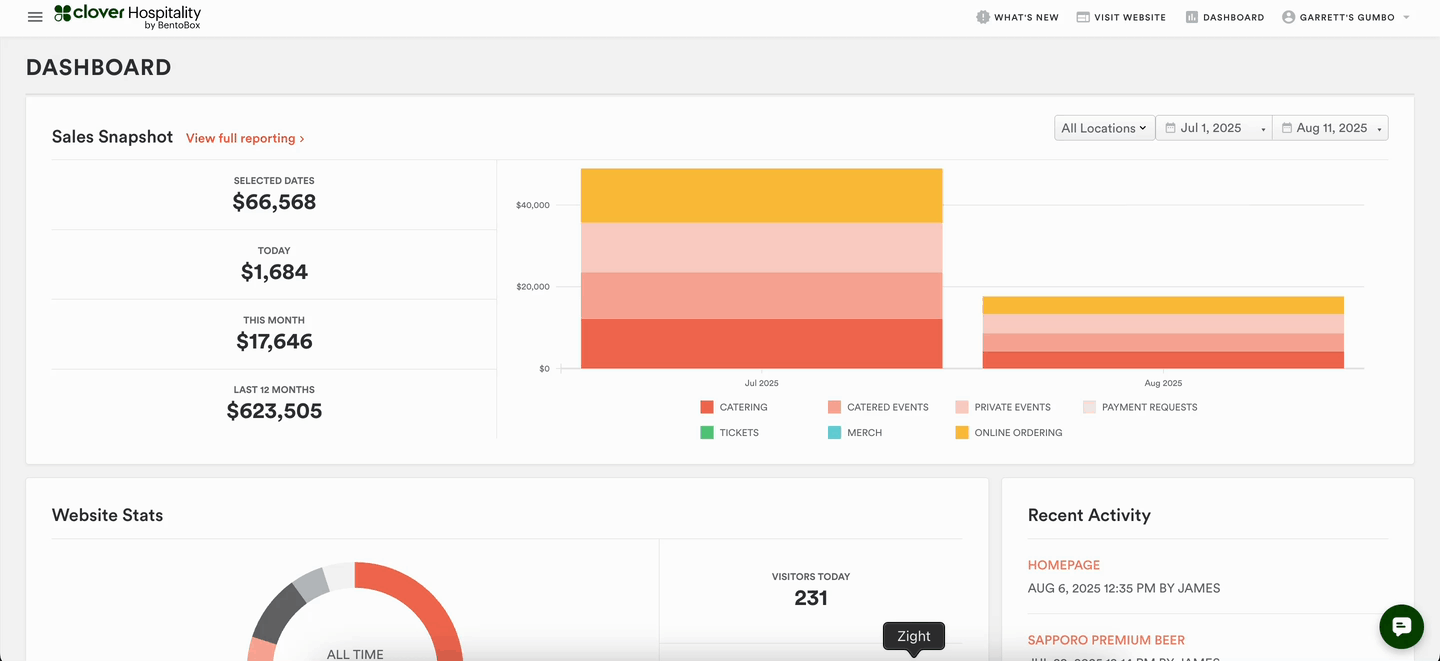Click View full reporting link
The image size is (1440, 661).
tap(245, 138)
